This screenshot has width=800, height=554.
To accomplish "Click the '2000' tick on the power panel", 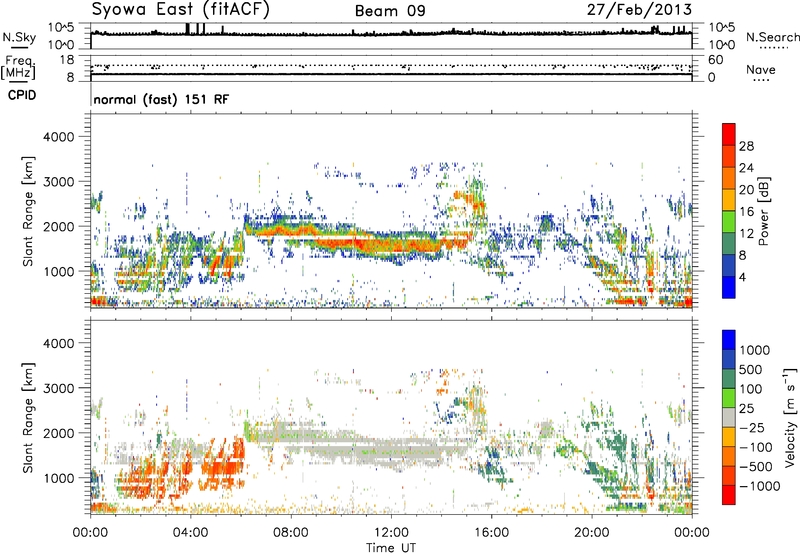I will click(58, 226).
